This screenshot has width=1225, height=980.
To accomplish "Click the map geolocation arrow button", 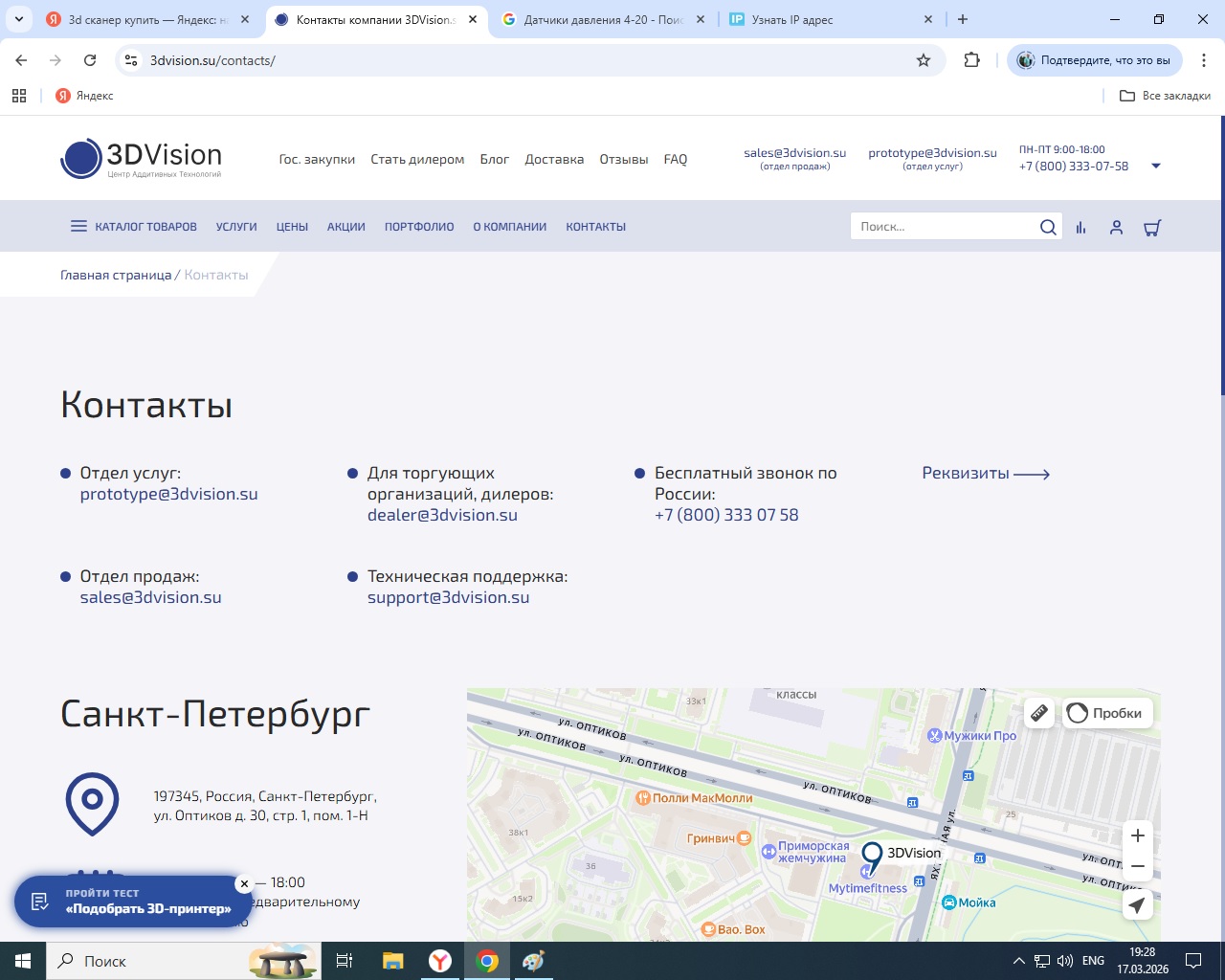I will click(1137, 905).
